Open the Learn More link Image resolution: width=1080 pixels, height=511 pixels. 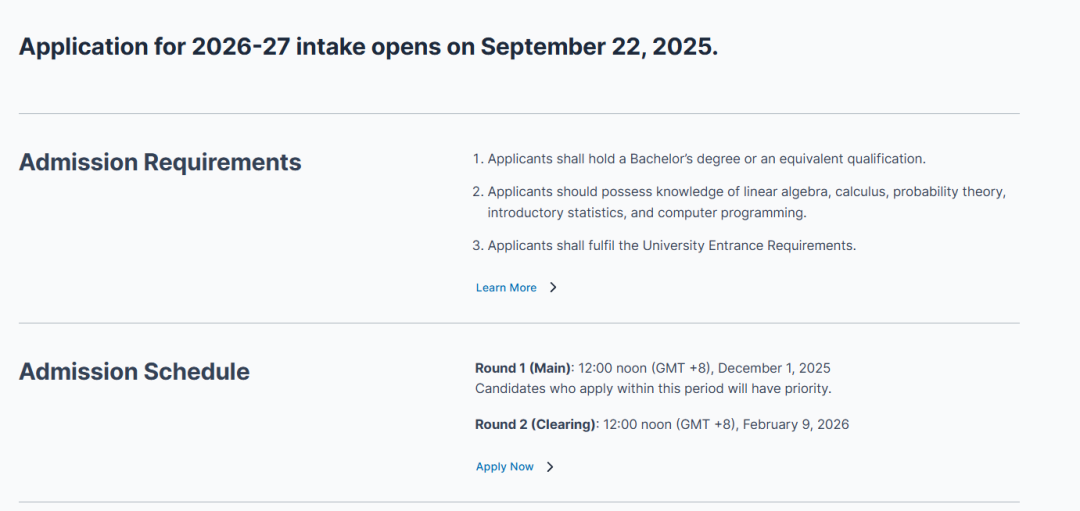point(506,288)
